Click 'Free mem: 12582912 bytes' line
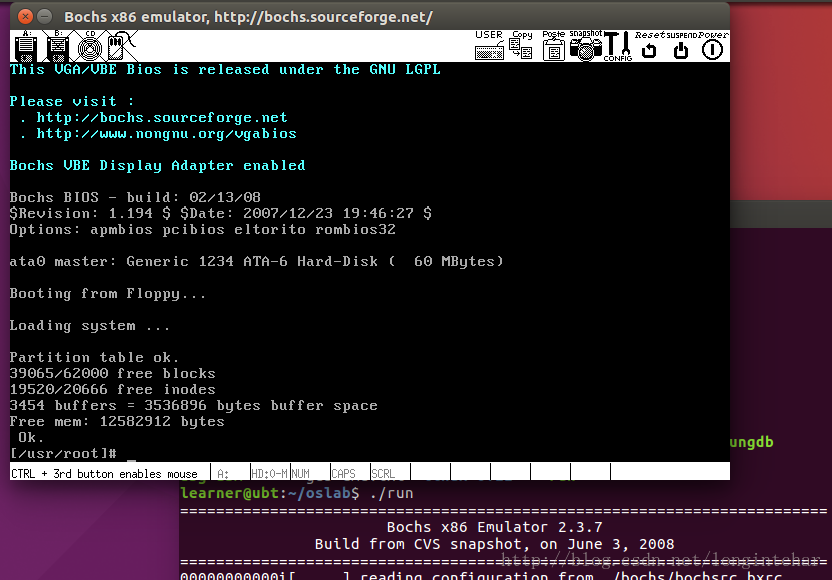 [117, 421]
